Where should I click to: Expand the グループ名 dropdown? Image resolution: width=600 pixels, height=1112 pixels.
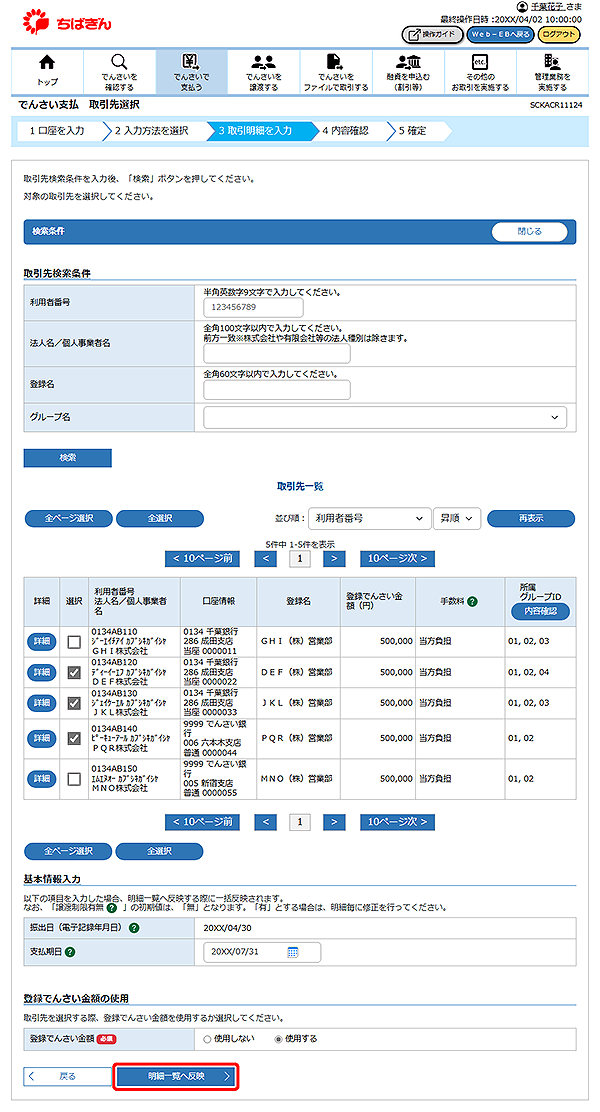pyautogui.click(x=385, y=417)
